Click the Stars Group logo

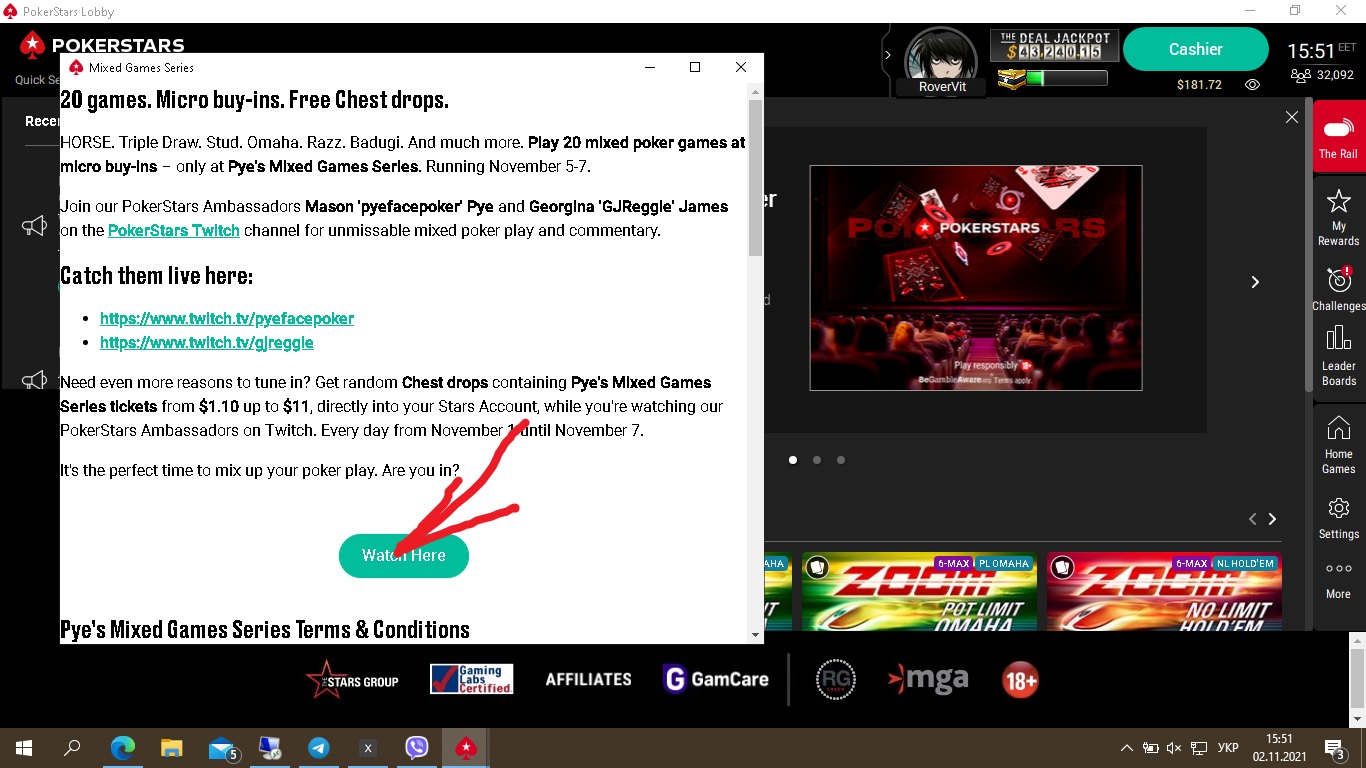[352, 680]
